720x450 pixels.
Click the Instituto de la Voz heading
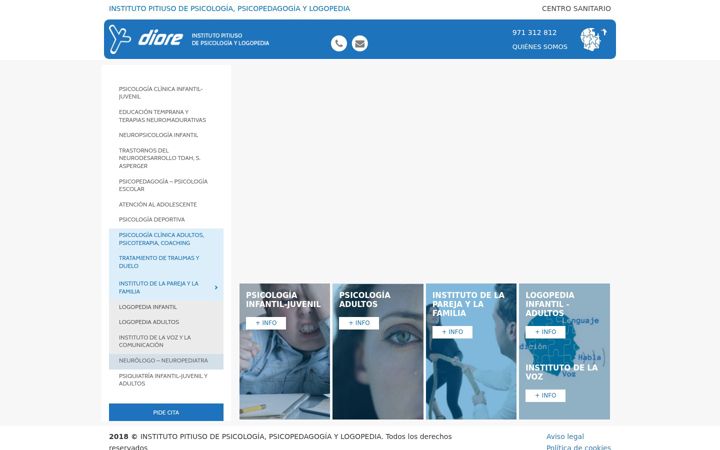(x=562, y=372)
